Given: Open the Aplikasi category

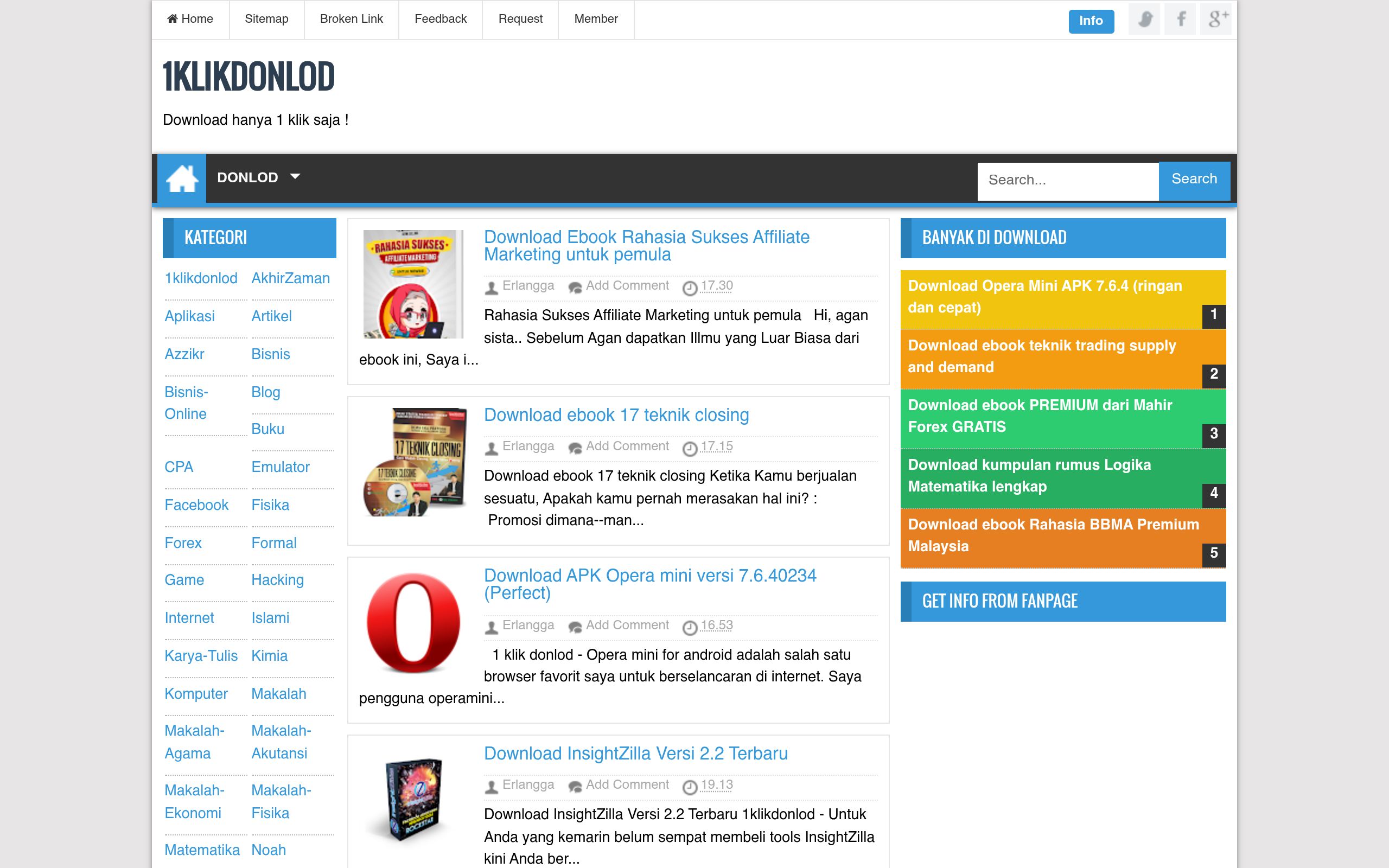Looking at the screenshot, I should pyautogui.click(x=189, y=316).
